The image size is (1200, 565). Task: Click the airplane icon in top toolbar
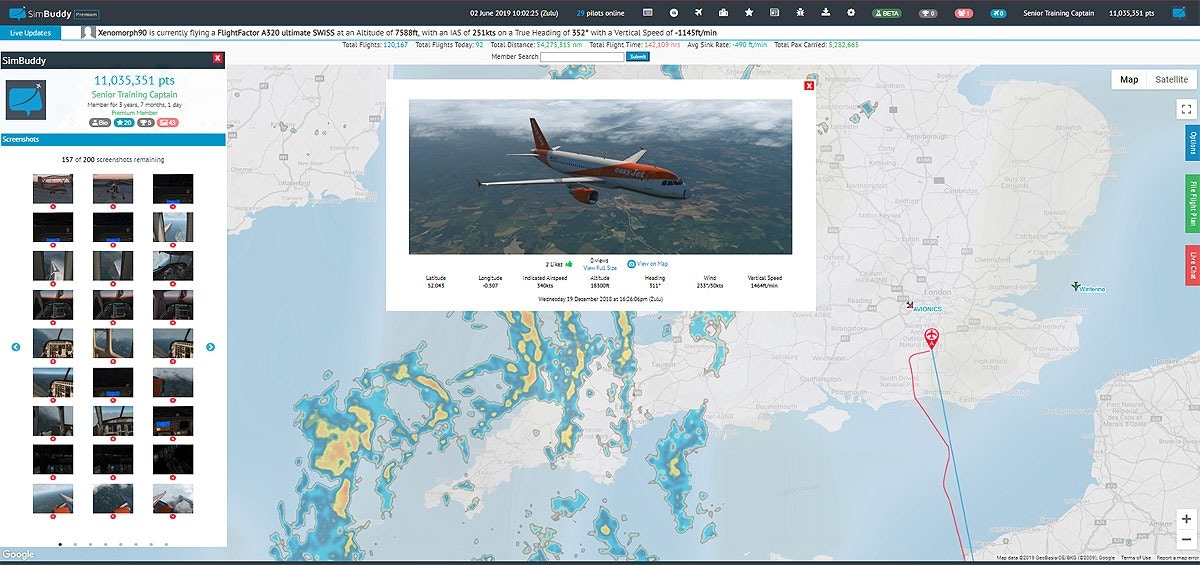(x=698, y=13)
